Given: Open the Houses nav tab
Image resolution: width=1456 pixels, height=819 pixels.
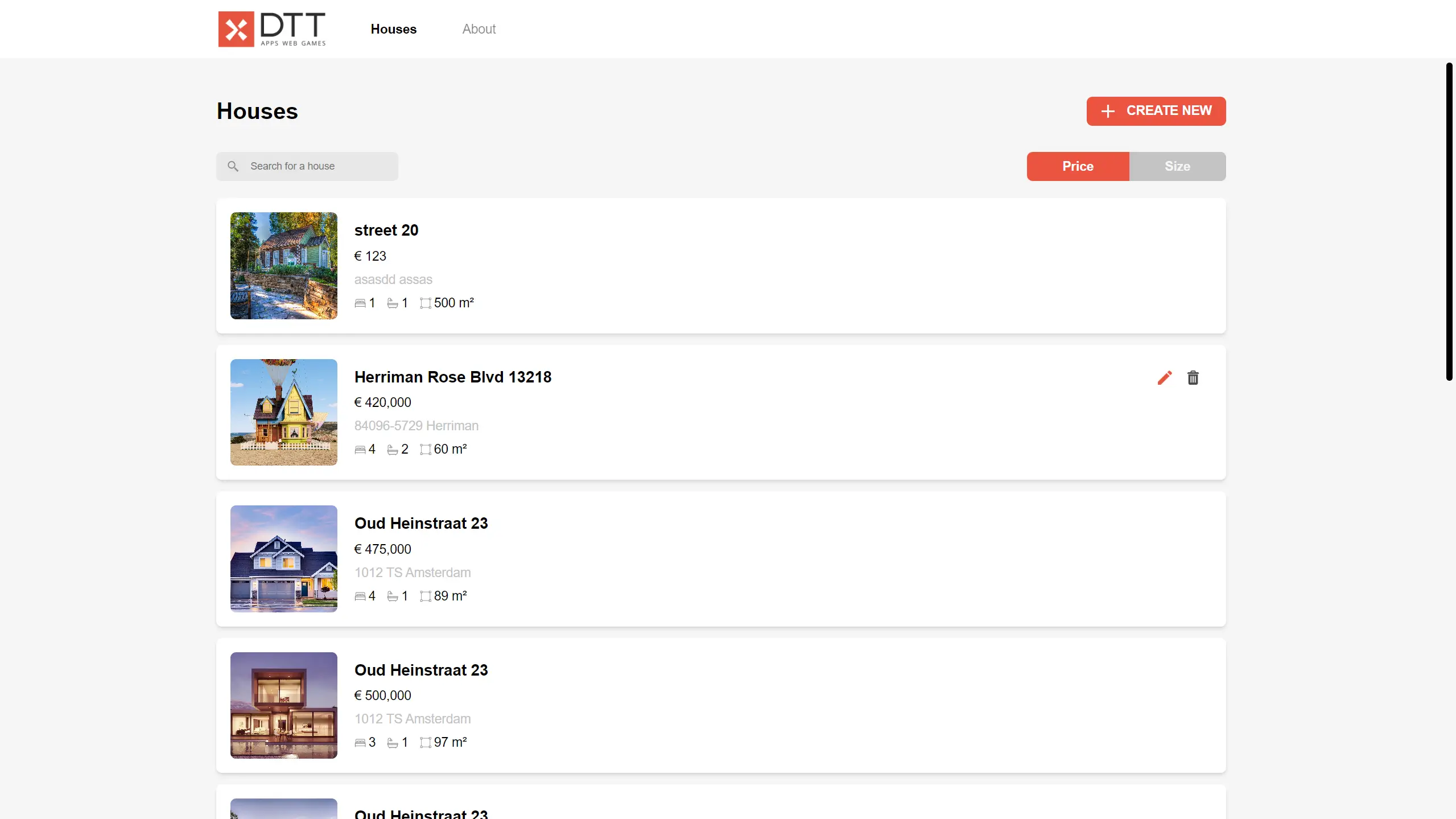Looking at the screenshot, I should 393,29.
